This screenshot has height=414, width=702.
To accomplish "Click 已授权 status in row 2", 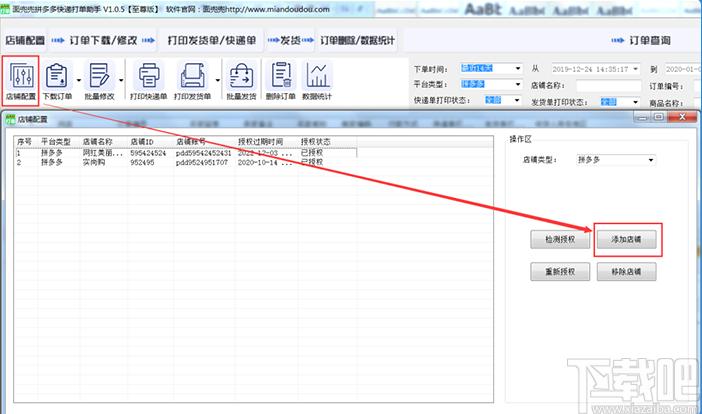I will [312, 162].
